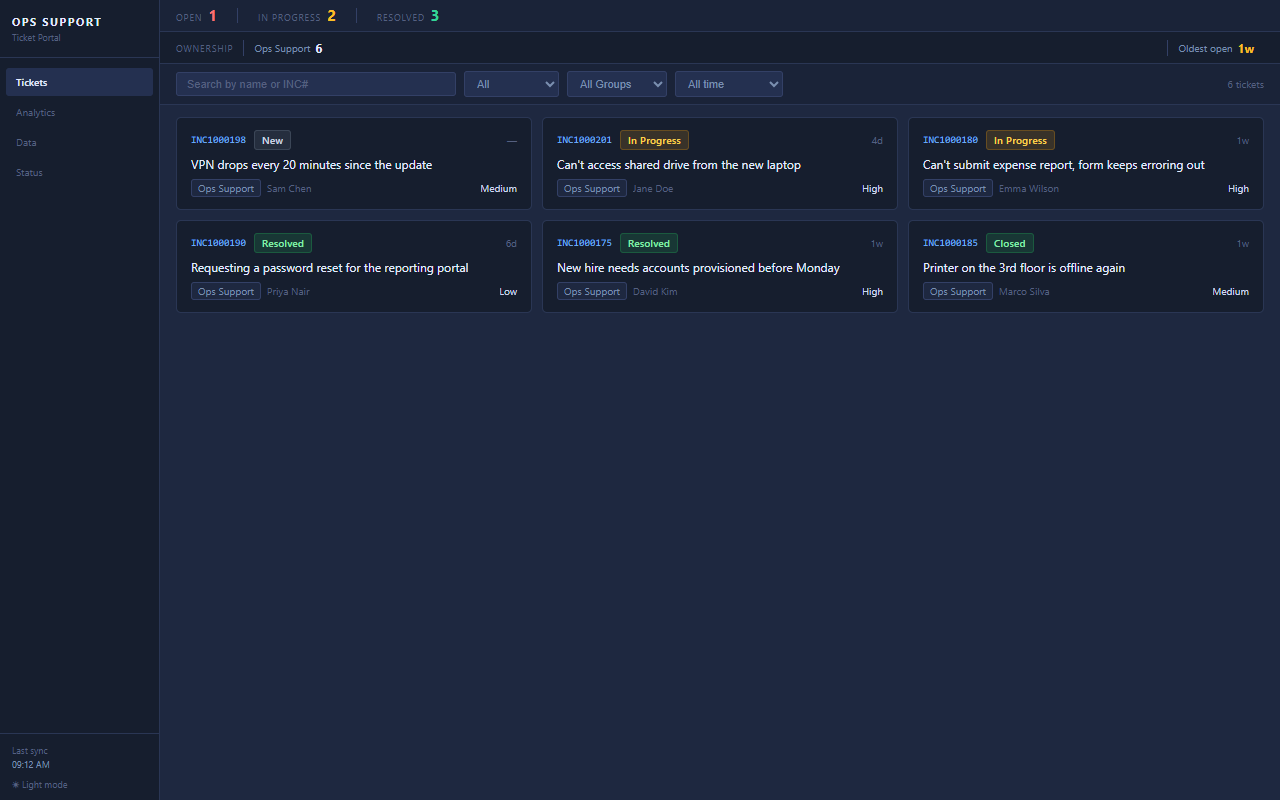Click the OPS SUPPORT portal logo title
This screenshot has height=800, width=1280.
57,22
